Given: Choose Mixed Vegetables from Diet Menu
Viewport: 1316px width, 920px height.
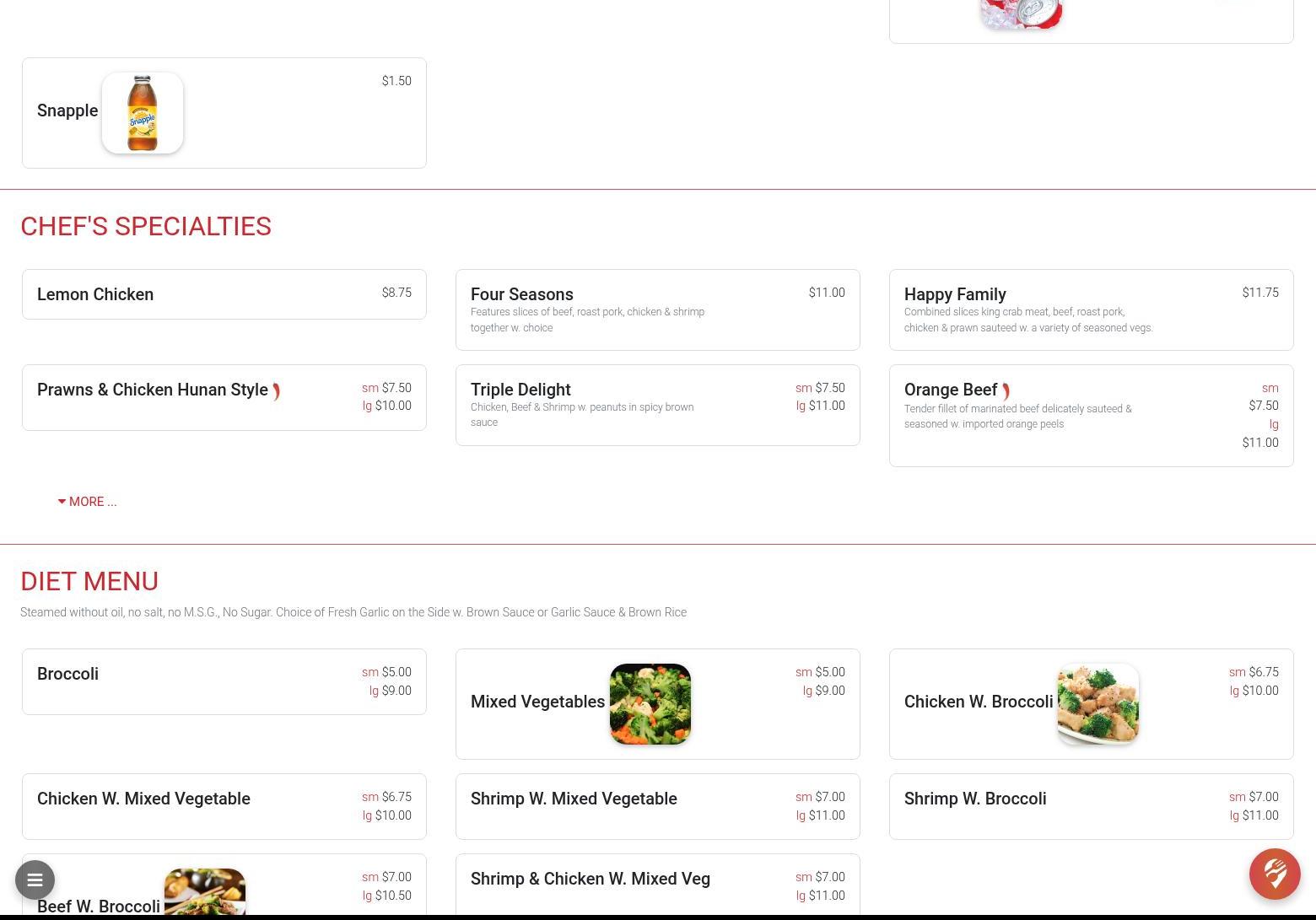Looking at the screenshot, I should coord(658,704).
